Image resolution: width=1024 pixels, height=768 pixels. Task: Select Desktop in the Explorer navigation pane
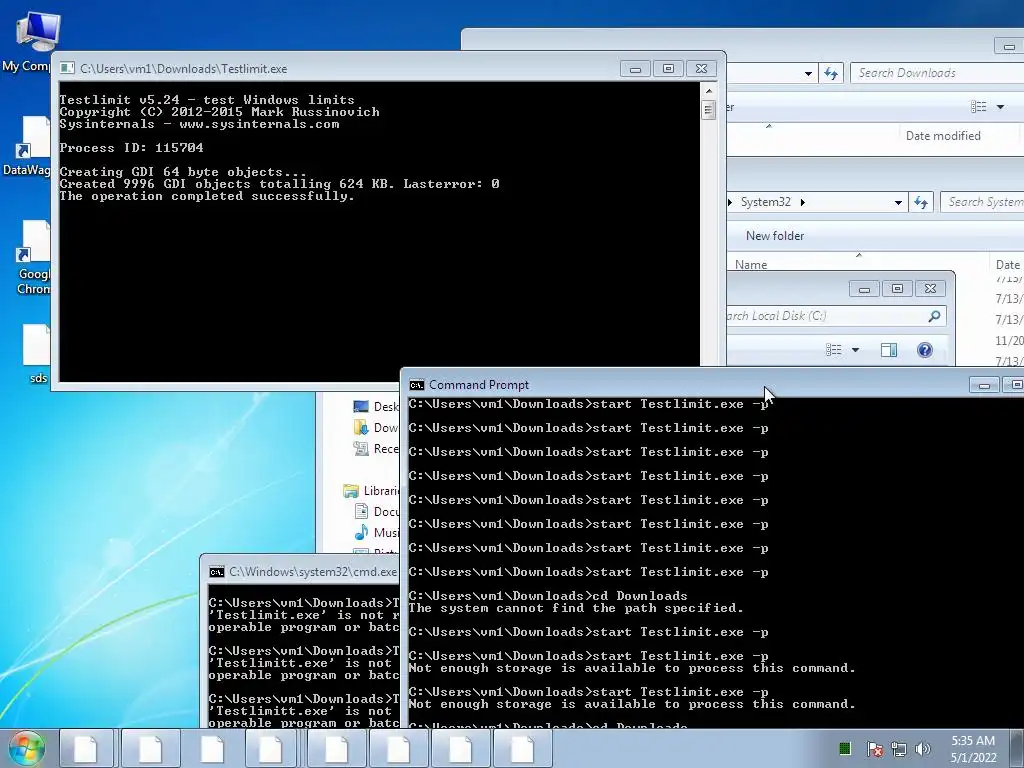tap(376, 407)
